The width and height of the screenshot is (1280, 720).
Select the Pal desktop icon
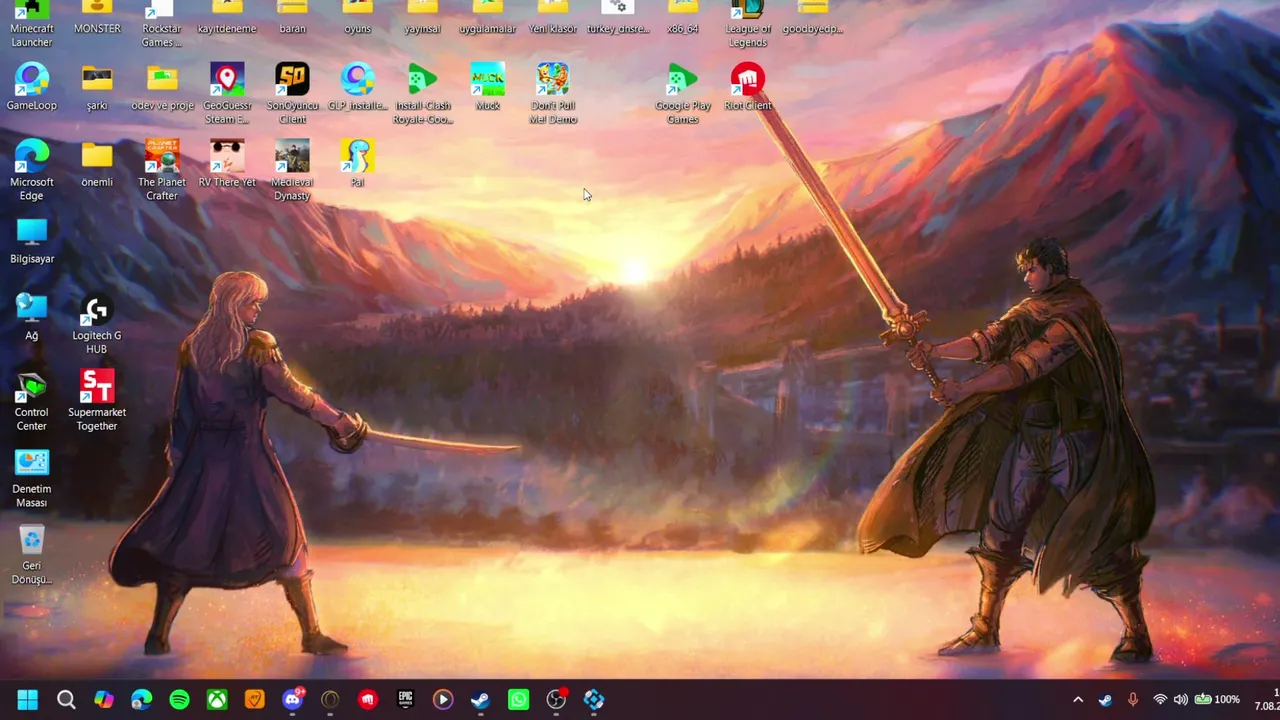pos(357,163)
